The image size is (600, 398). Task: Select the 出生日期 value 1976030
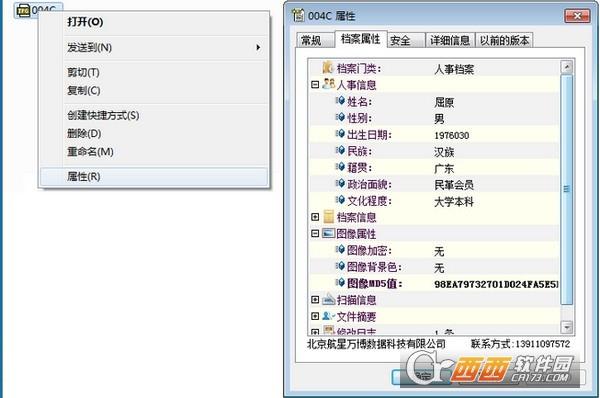coord(452,135)
